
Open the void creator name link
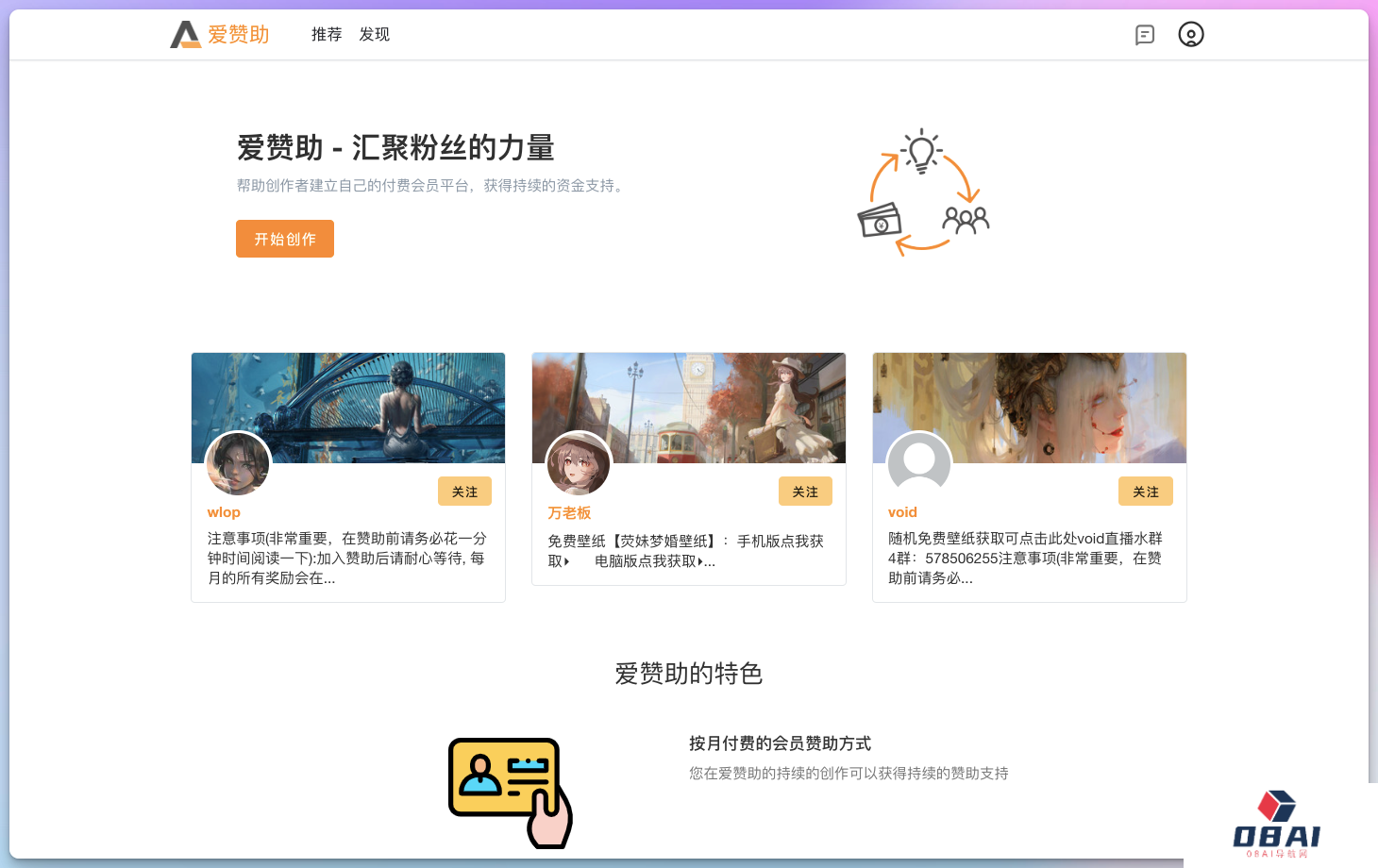pos(902,512)
